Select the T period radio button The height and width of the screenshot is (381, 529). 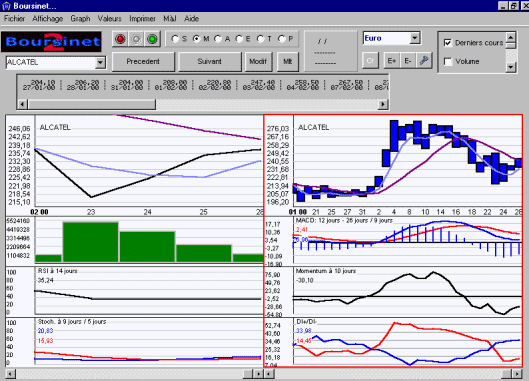[260, 39]
